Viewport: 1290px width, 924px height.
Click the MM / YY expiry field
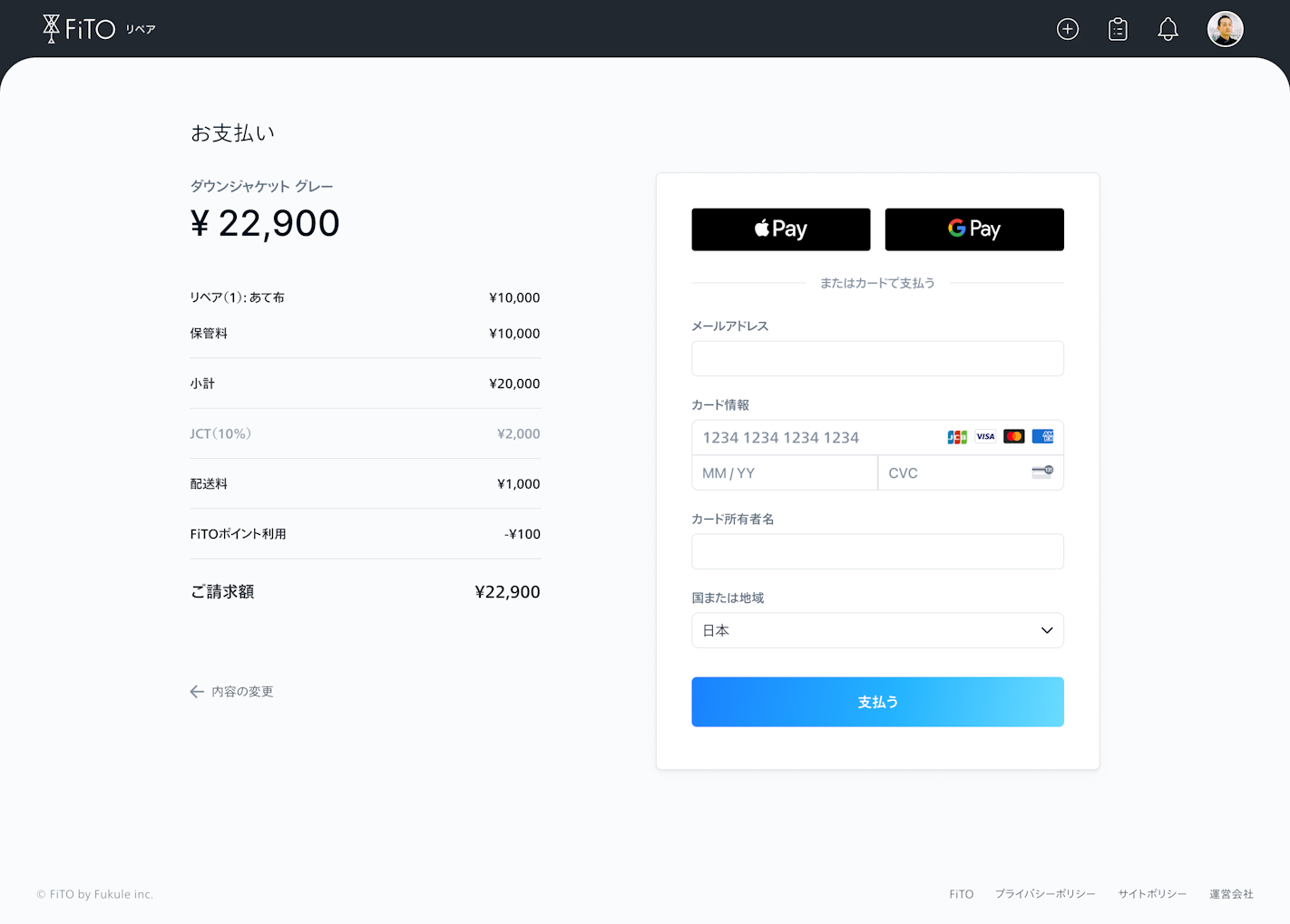(x=785, y=472)
